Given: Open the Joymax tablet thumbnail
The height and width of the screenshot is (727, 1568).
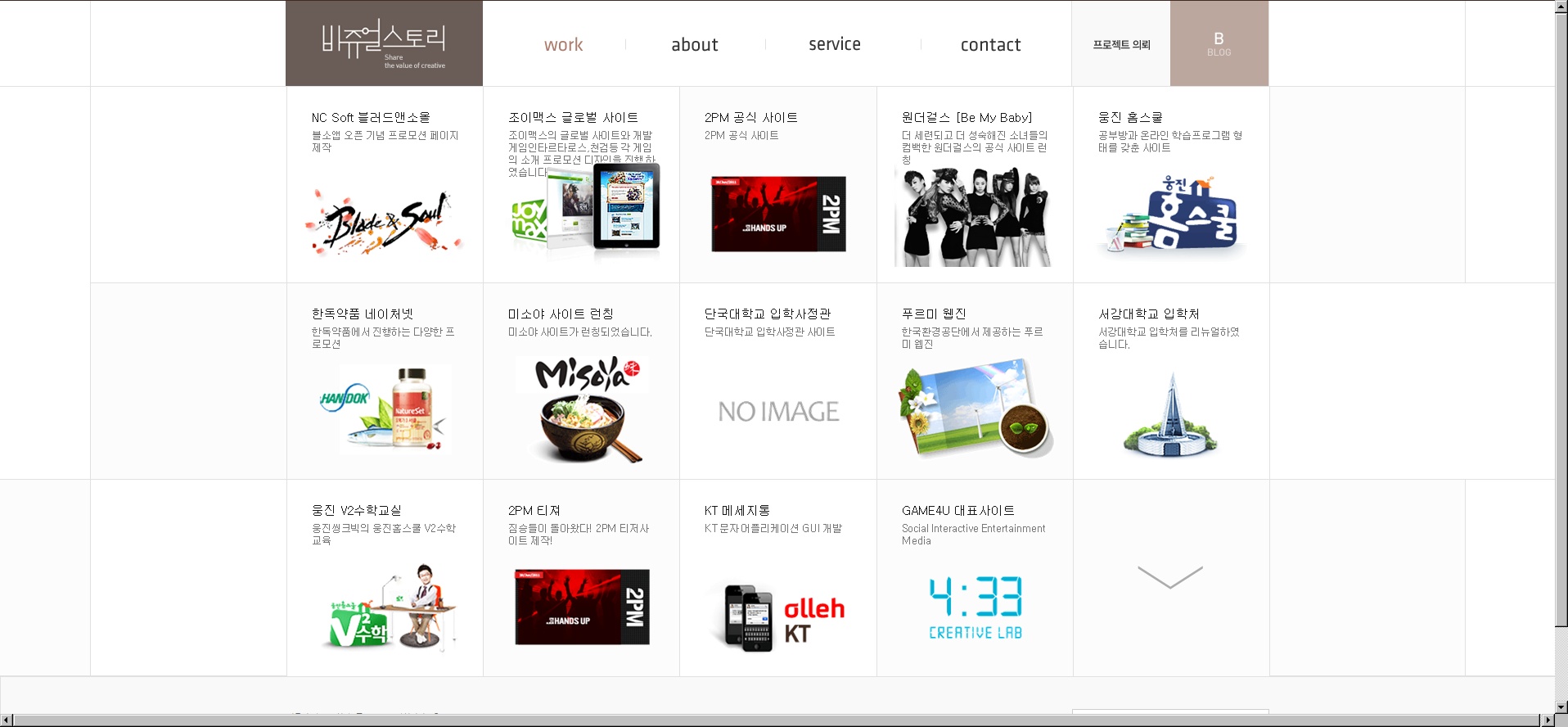Looking at the screenshot, I should click(x=585, y=207).
